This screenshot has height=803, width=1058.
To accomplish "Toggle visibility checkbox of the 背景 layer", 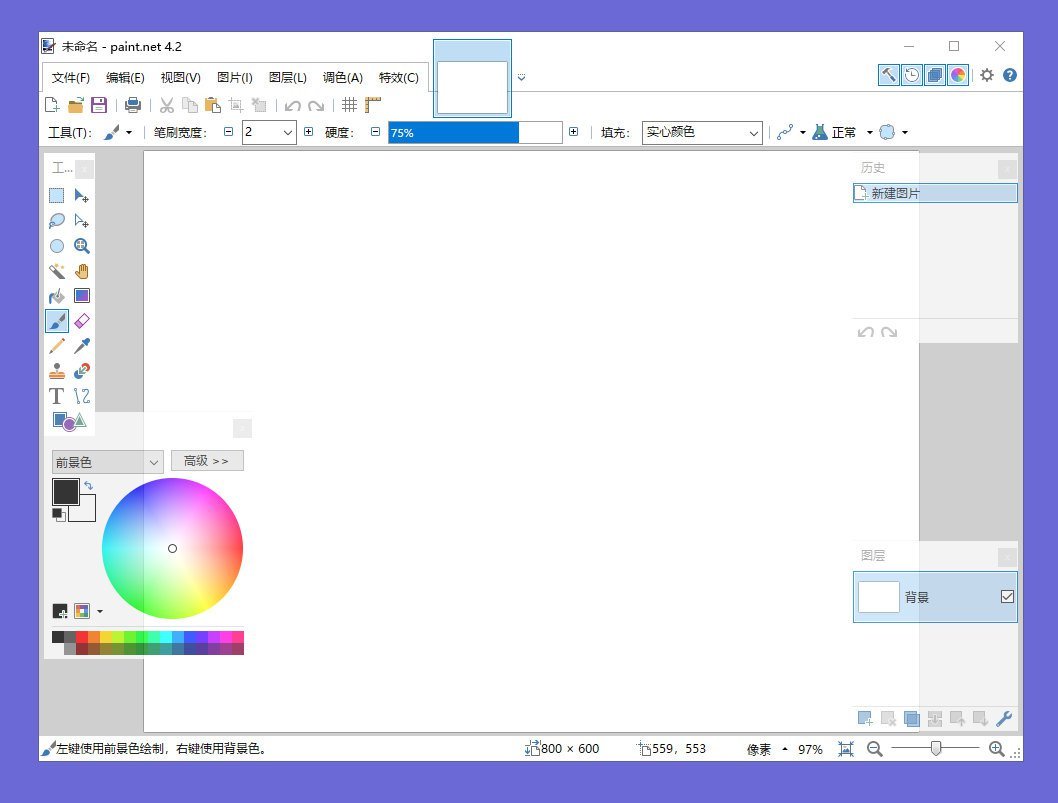I will tap(1007, 596).
